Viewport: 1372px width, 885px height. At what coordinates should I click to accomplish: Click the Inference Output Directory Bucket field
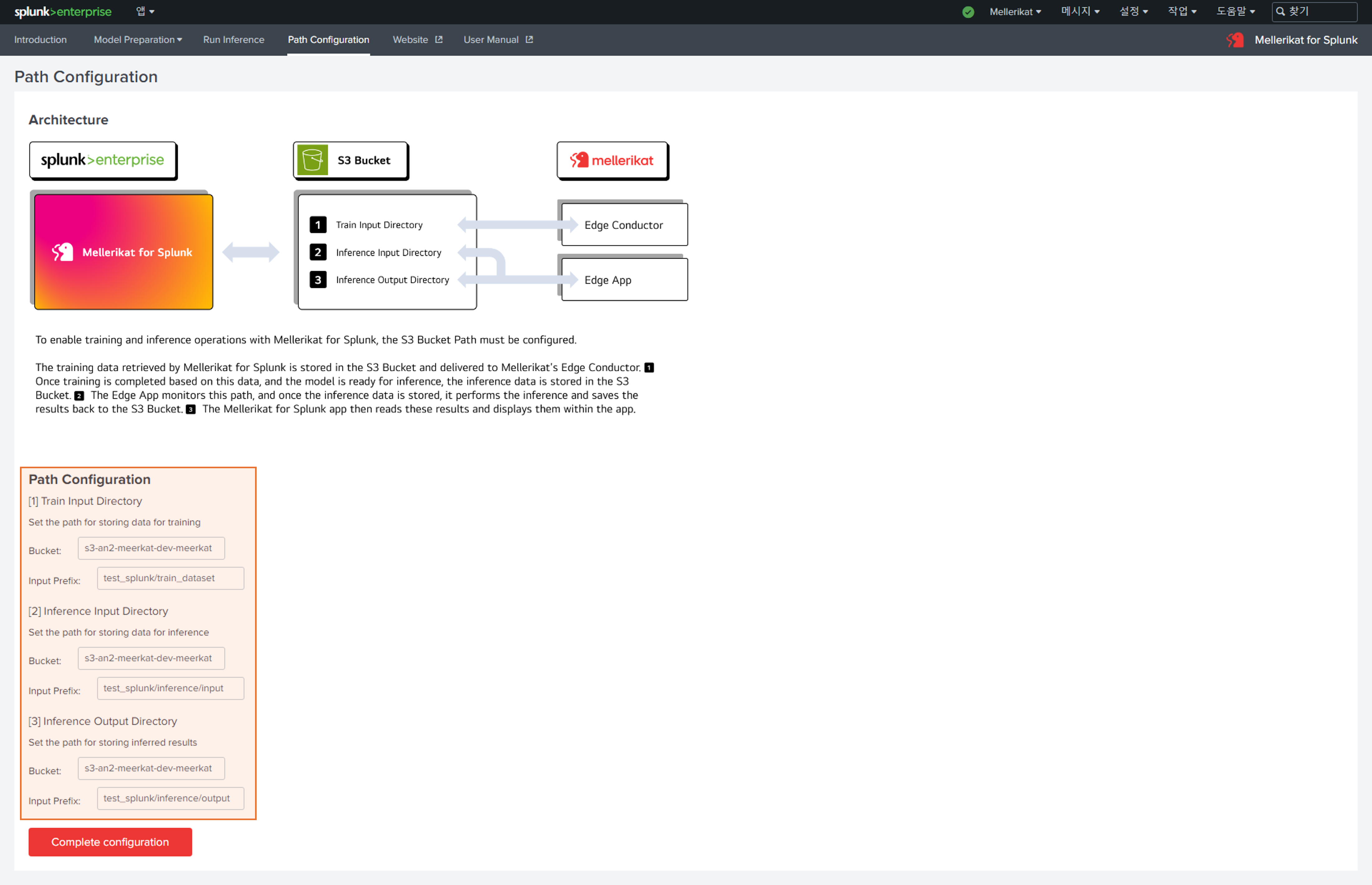tap(152, 768)
